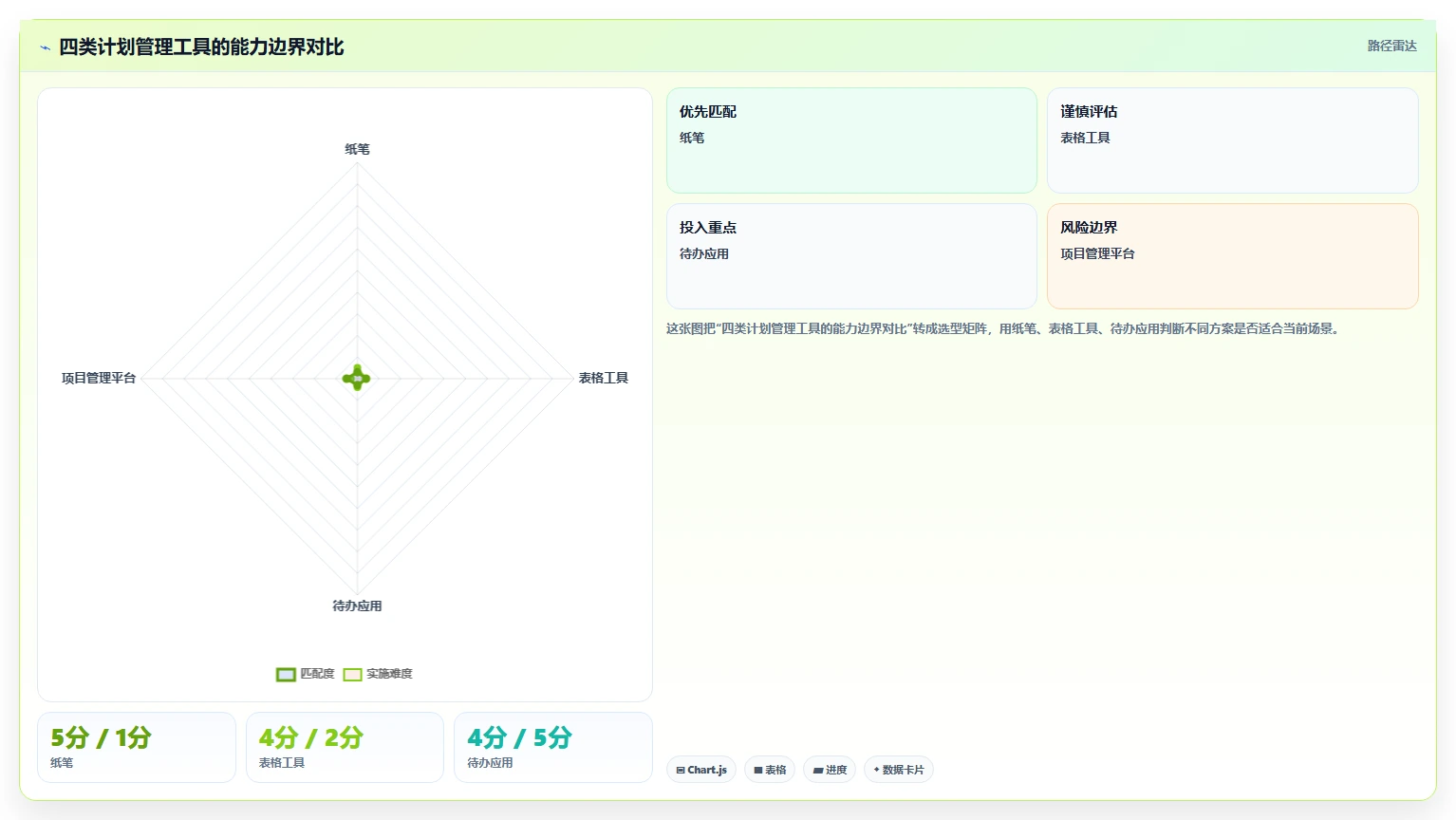This screenshot has width=1456, height=820.
Task: Click the green data cluster at radar center
Action: point(357,378)
